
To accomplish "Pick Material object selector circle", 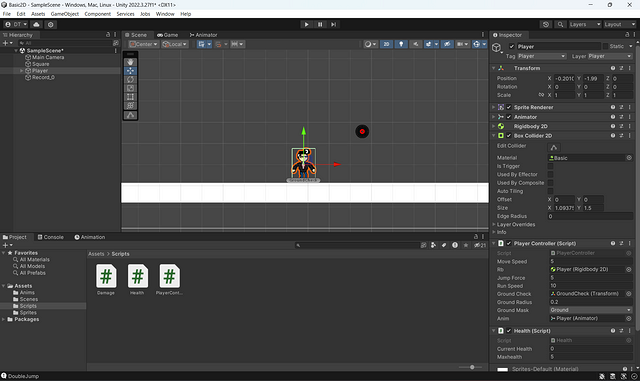I will [x=629, y=158].
